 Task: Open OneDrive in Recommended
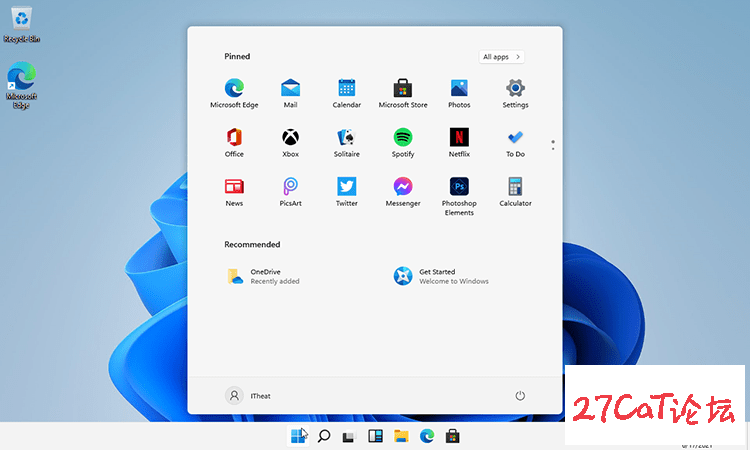coord(264,276)
